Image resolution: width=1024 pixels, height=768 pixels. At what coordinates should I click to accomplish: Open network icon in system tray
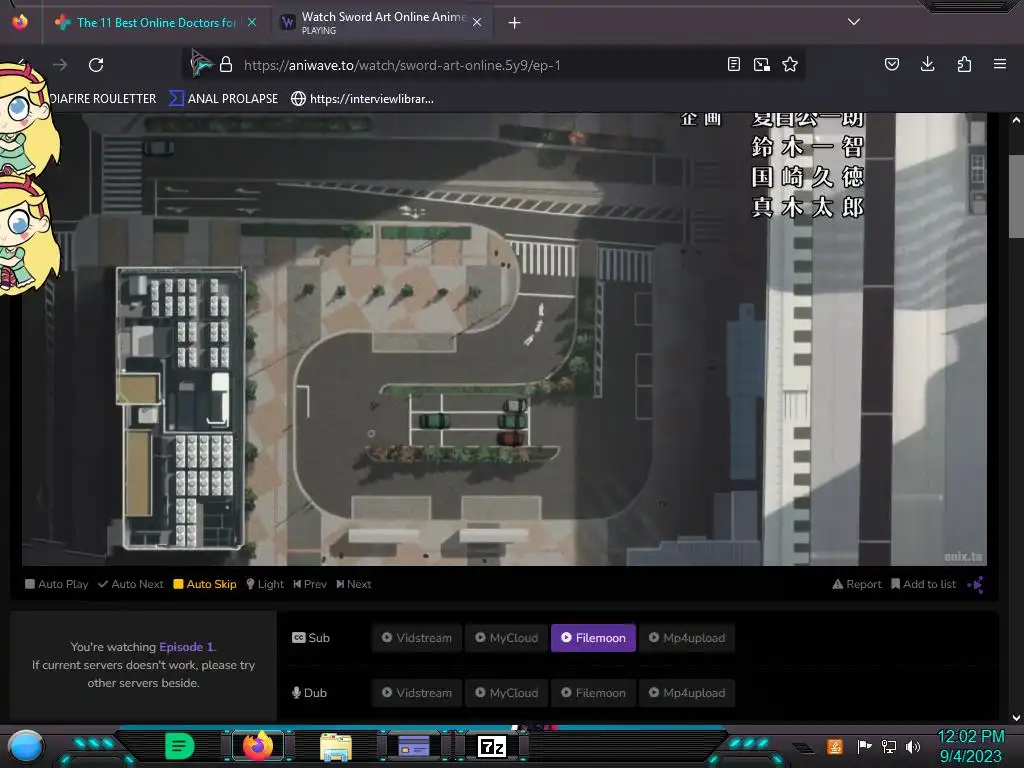pyautogui.click(x=889, y=746)
